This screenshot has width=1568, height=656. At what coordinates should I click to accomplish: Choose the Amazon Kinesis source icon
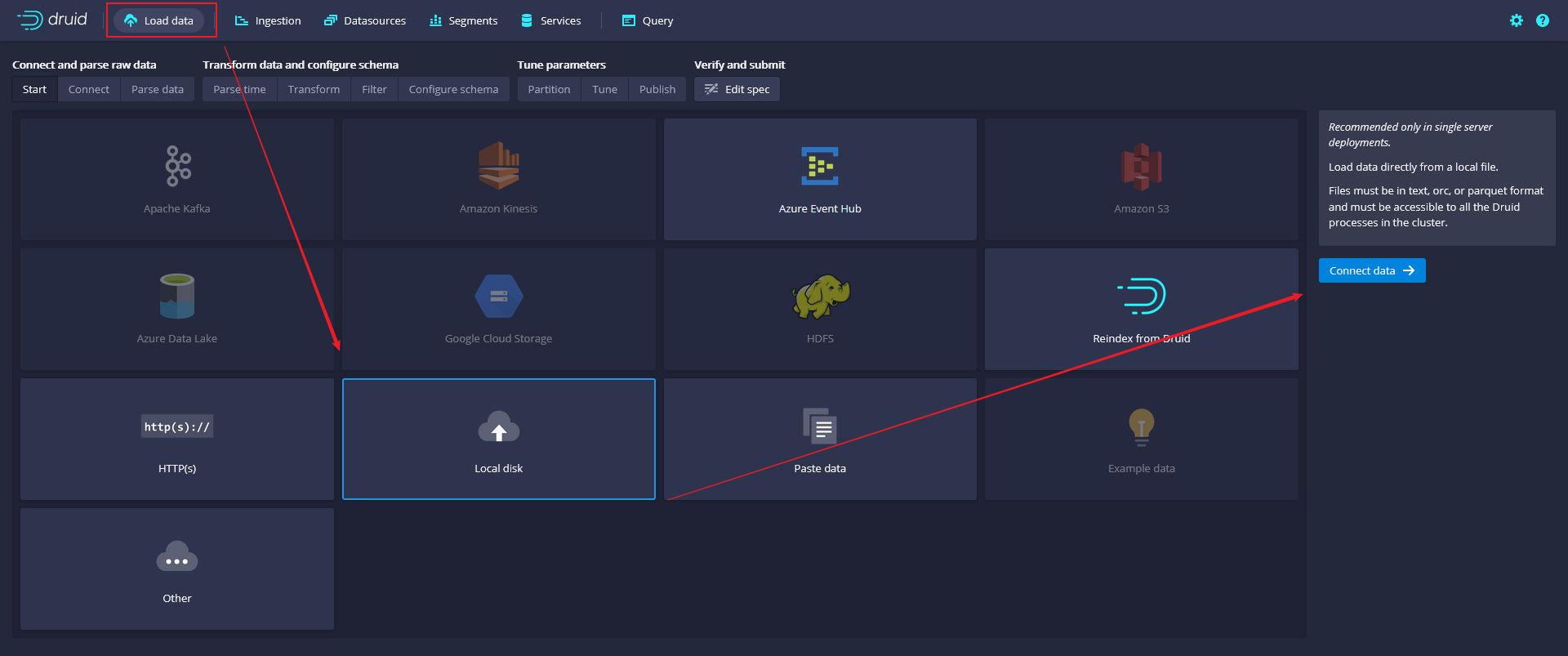point(498,166)
